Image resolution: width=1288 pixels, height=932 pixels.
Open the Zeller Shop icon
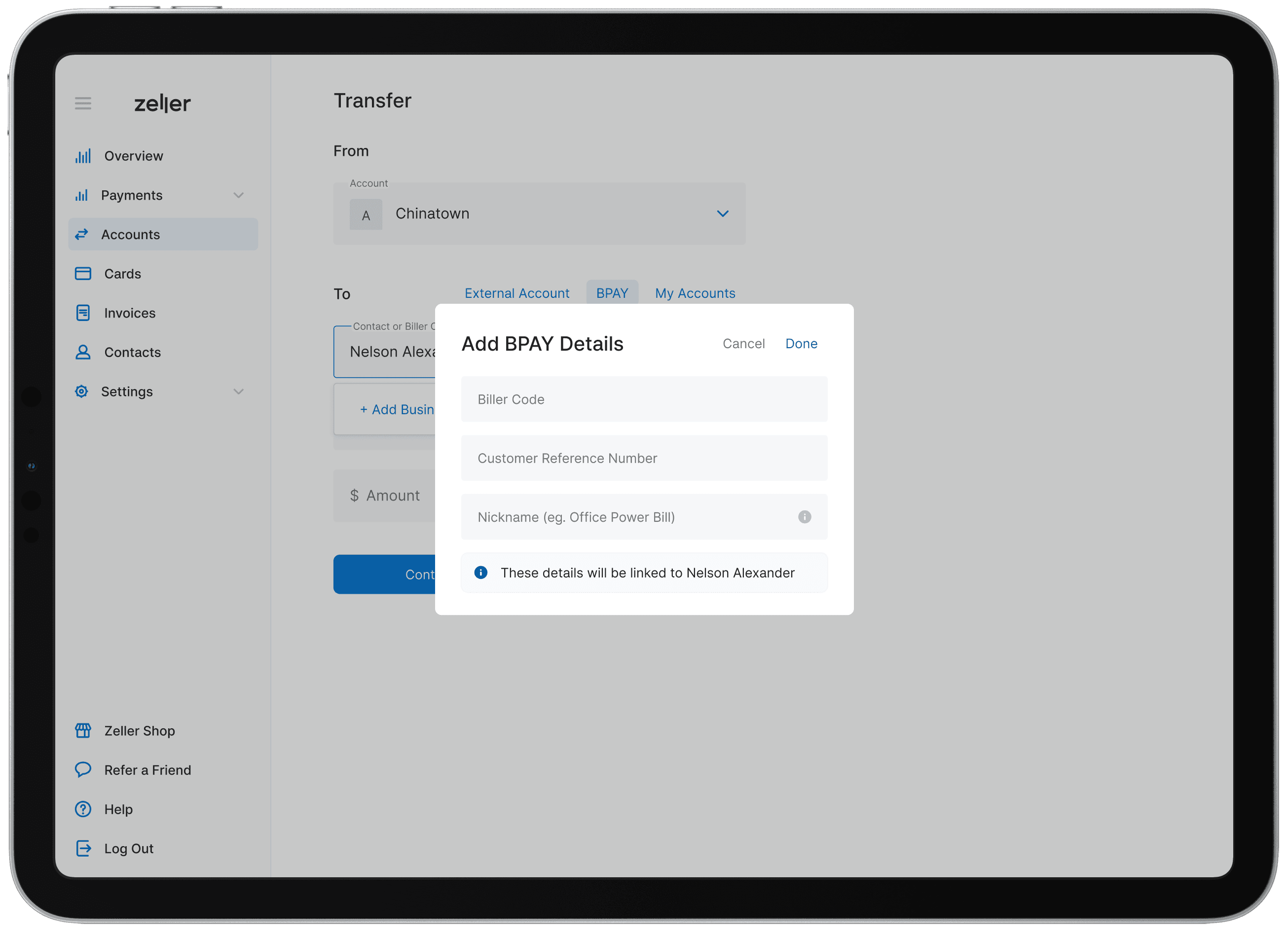[83, 730]
